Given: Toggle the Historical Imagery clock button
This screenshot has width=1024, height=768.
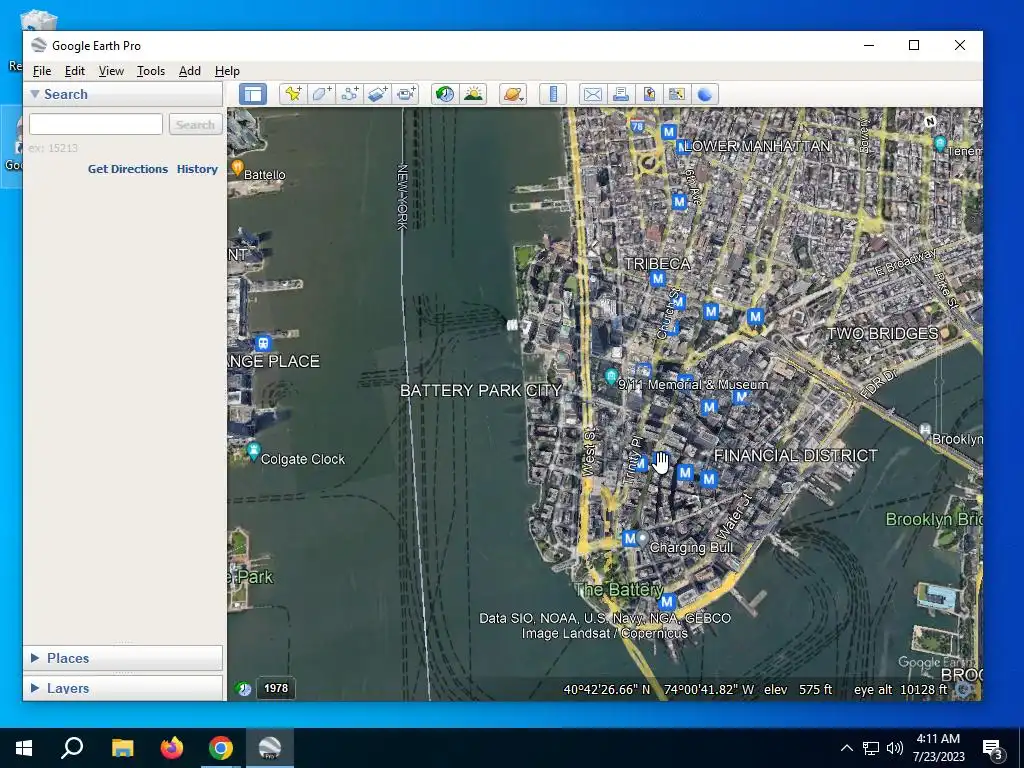Looking at the screenshot, I should tap(445, 94).
